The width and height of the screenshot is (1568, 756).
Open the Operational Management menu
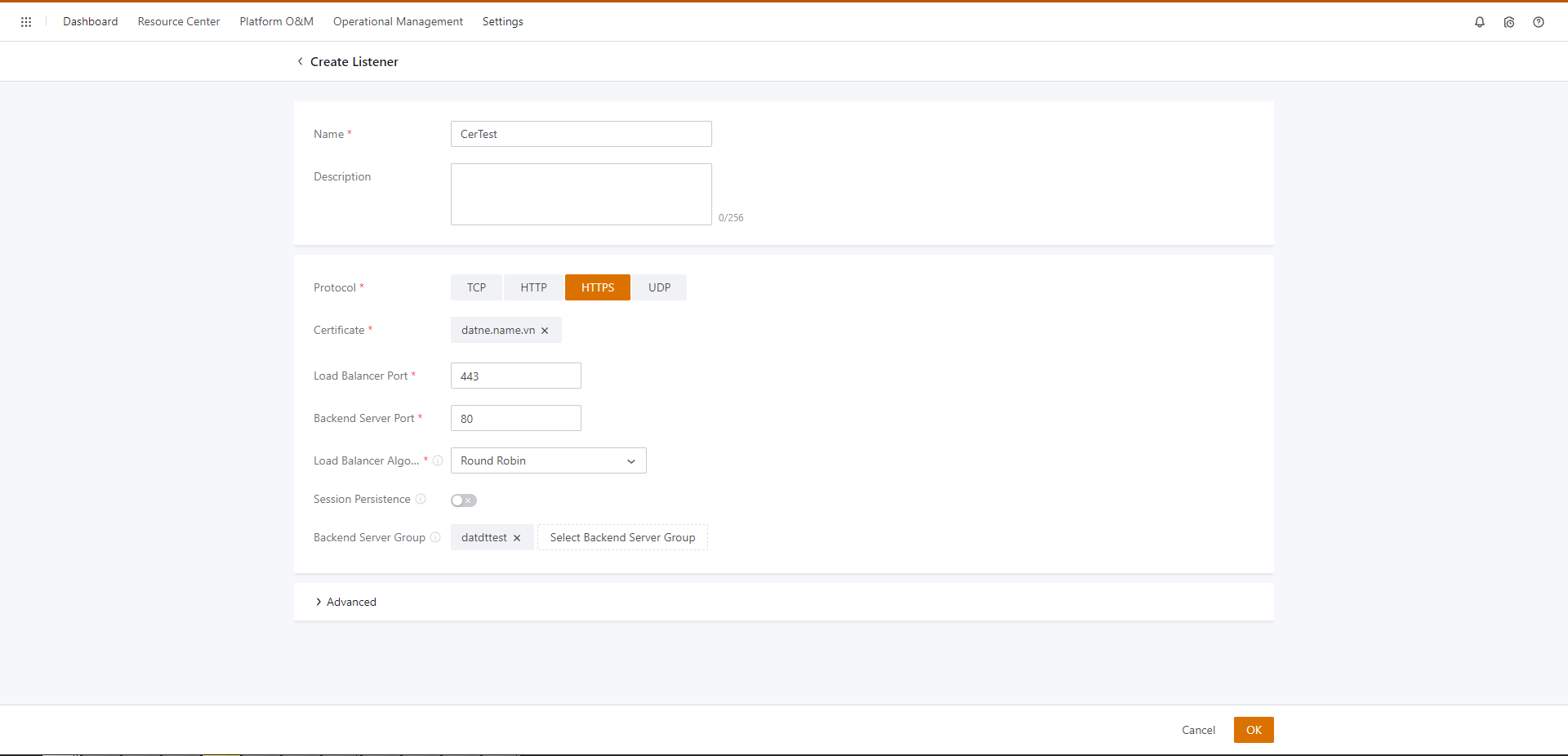click(398, 22)
